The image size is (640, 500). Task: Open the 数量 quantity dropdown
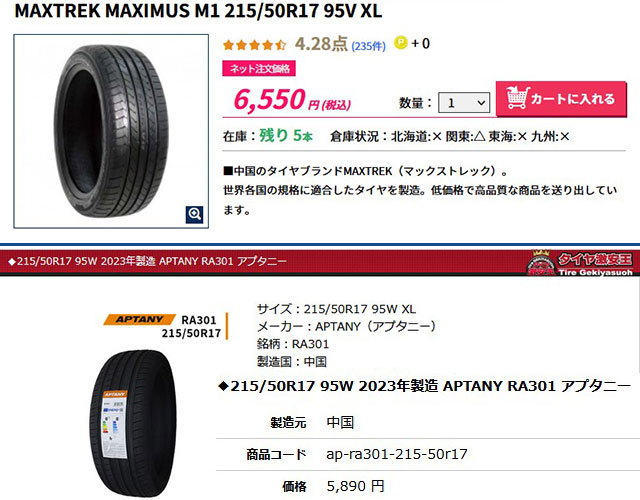[464, 102]
